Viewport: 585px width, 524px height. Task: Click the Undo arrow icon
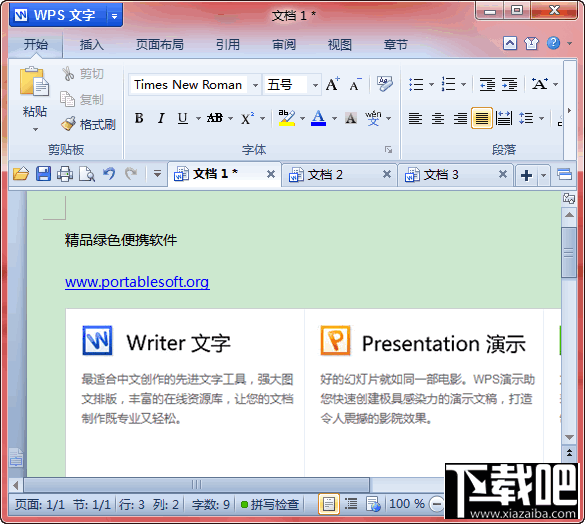tap(109, 174)
